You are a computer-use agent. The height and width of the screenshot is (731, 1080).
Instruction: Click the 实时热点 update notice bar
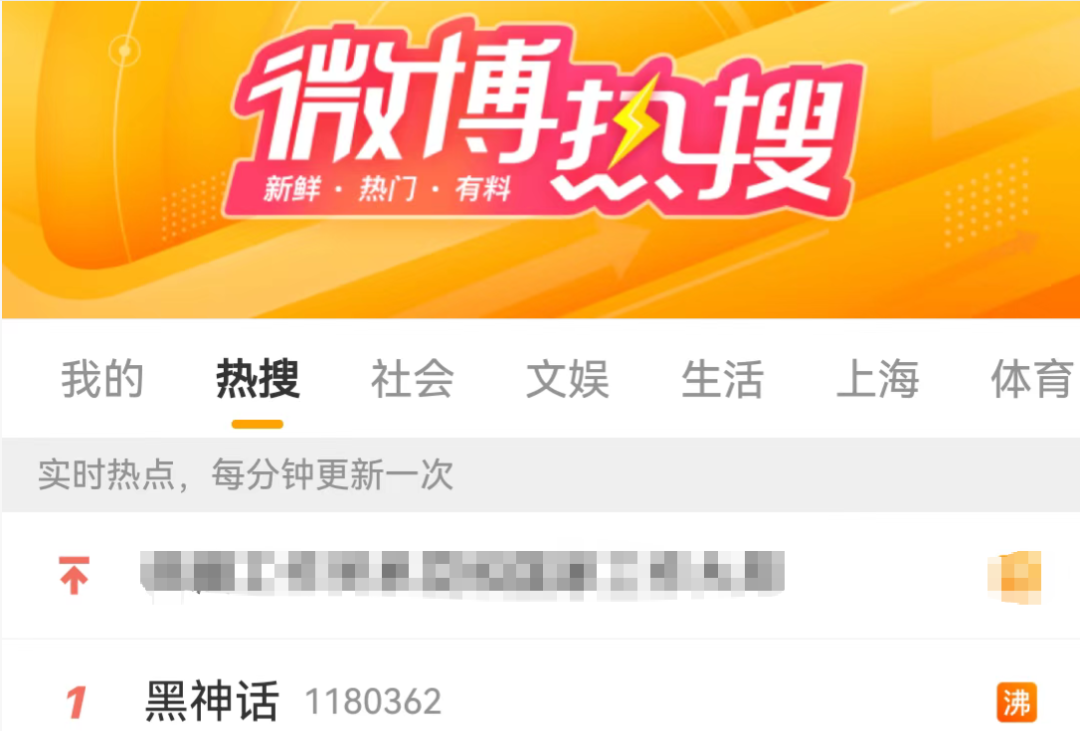[541, 475]
